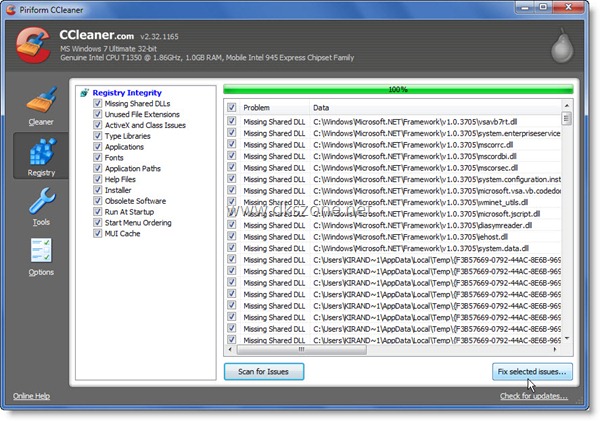600x421 pixels.
Task: Click the horizontal scrollbar right arrow
Action: (555, 349)
